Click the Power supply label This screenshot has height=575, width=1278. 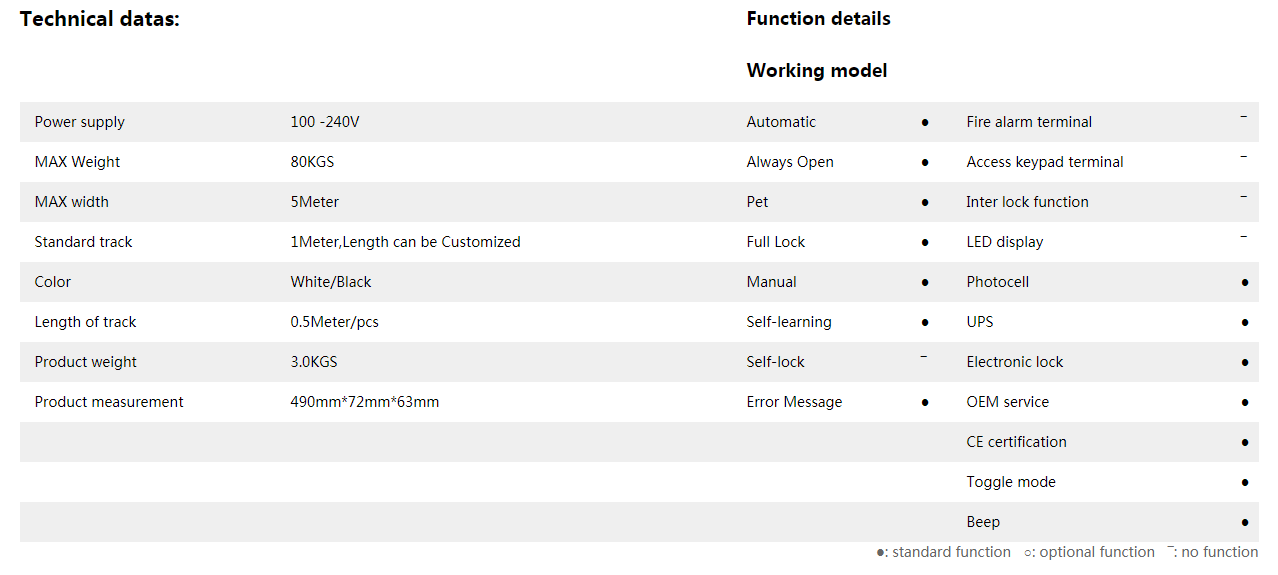[80, 122]
